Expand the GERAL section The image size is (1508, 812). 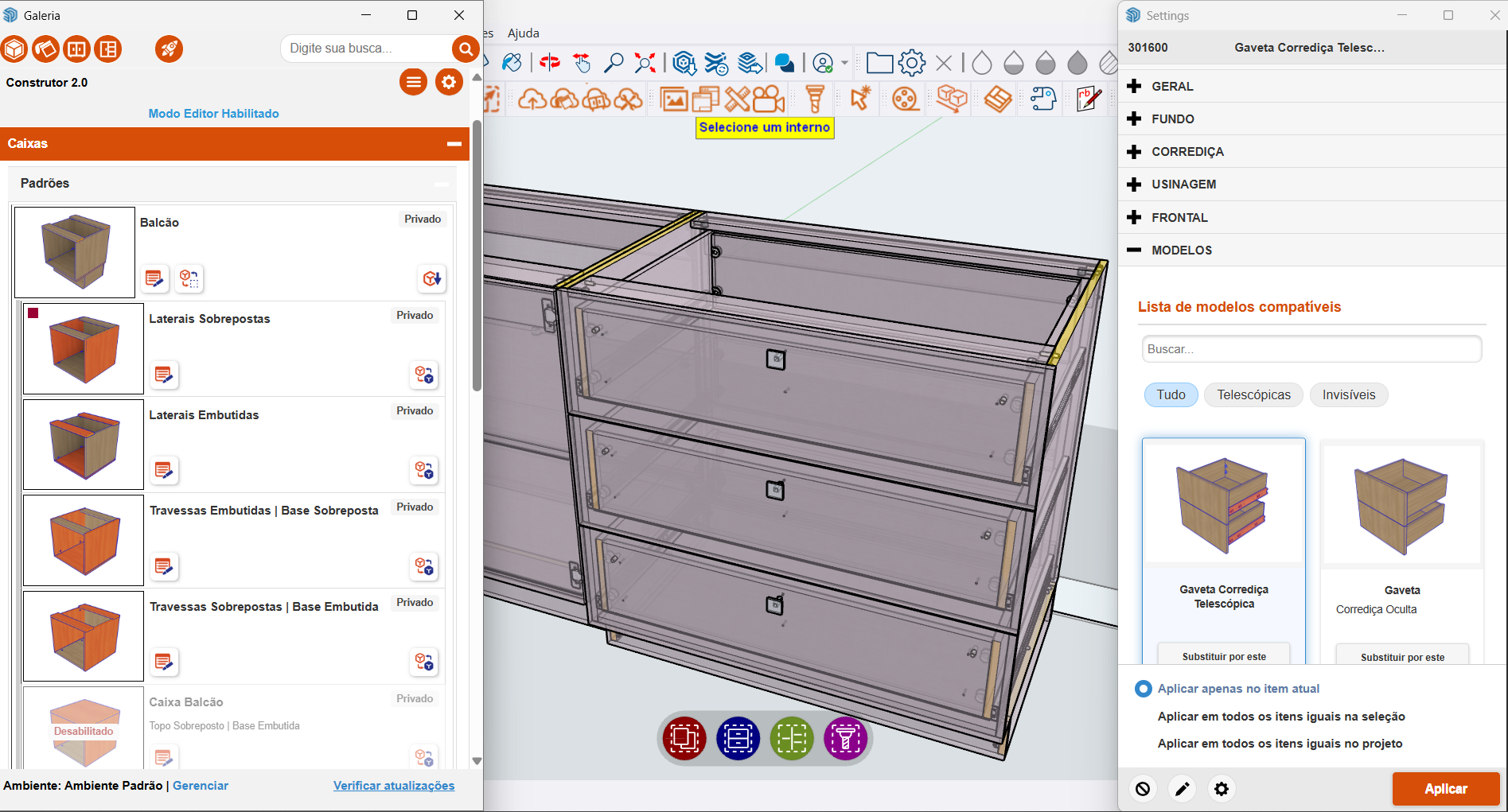pos(1171,87)
